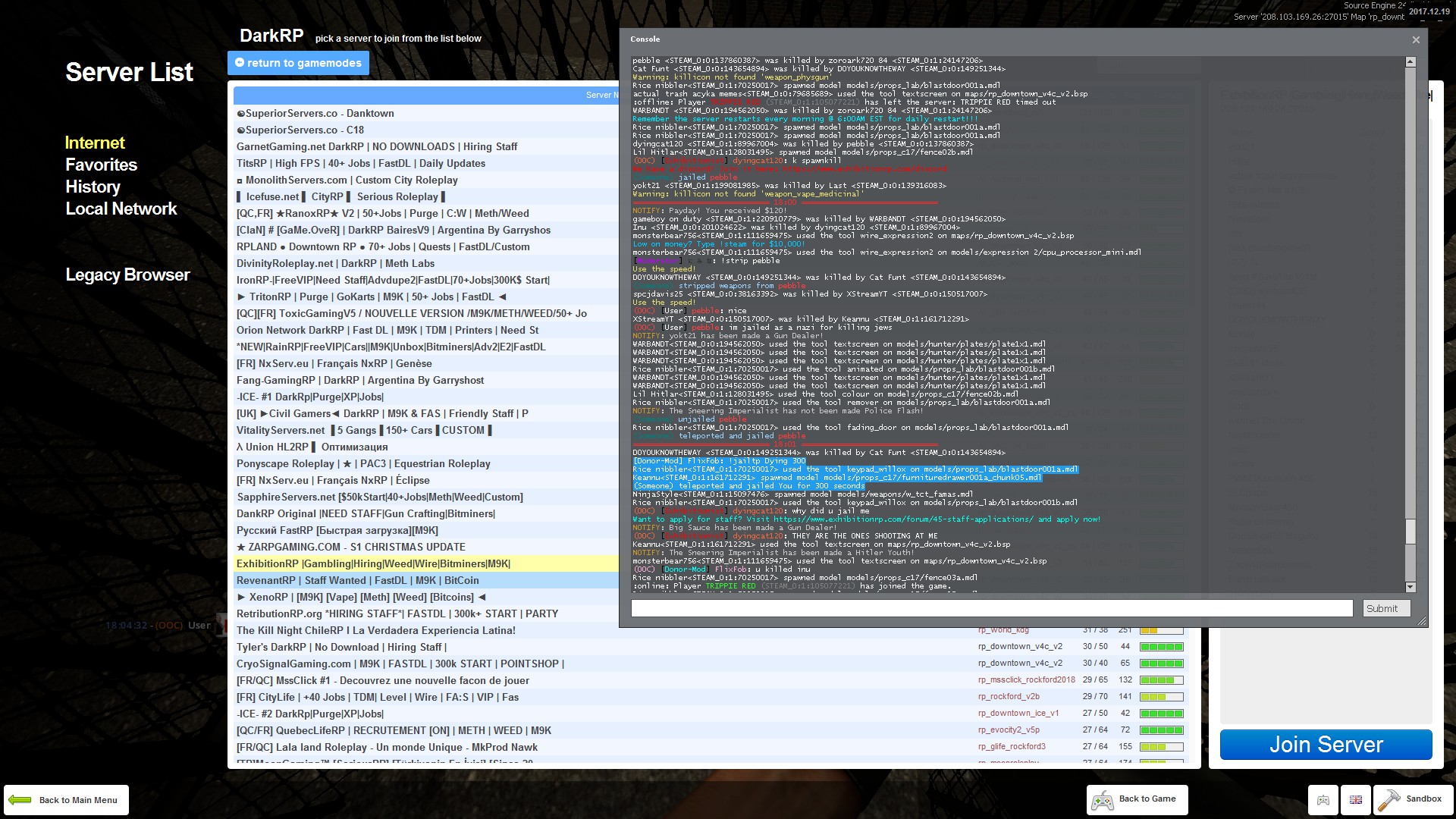This screenshot has height=819, width=1456.
Task: Select SuperiorServers.co - C18 server
Action: pyautogui.click(x=426, y=130)
